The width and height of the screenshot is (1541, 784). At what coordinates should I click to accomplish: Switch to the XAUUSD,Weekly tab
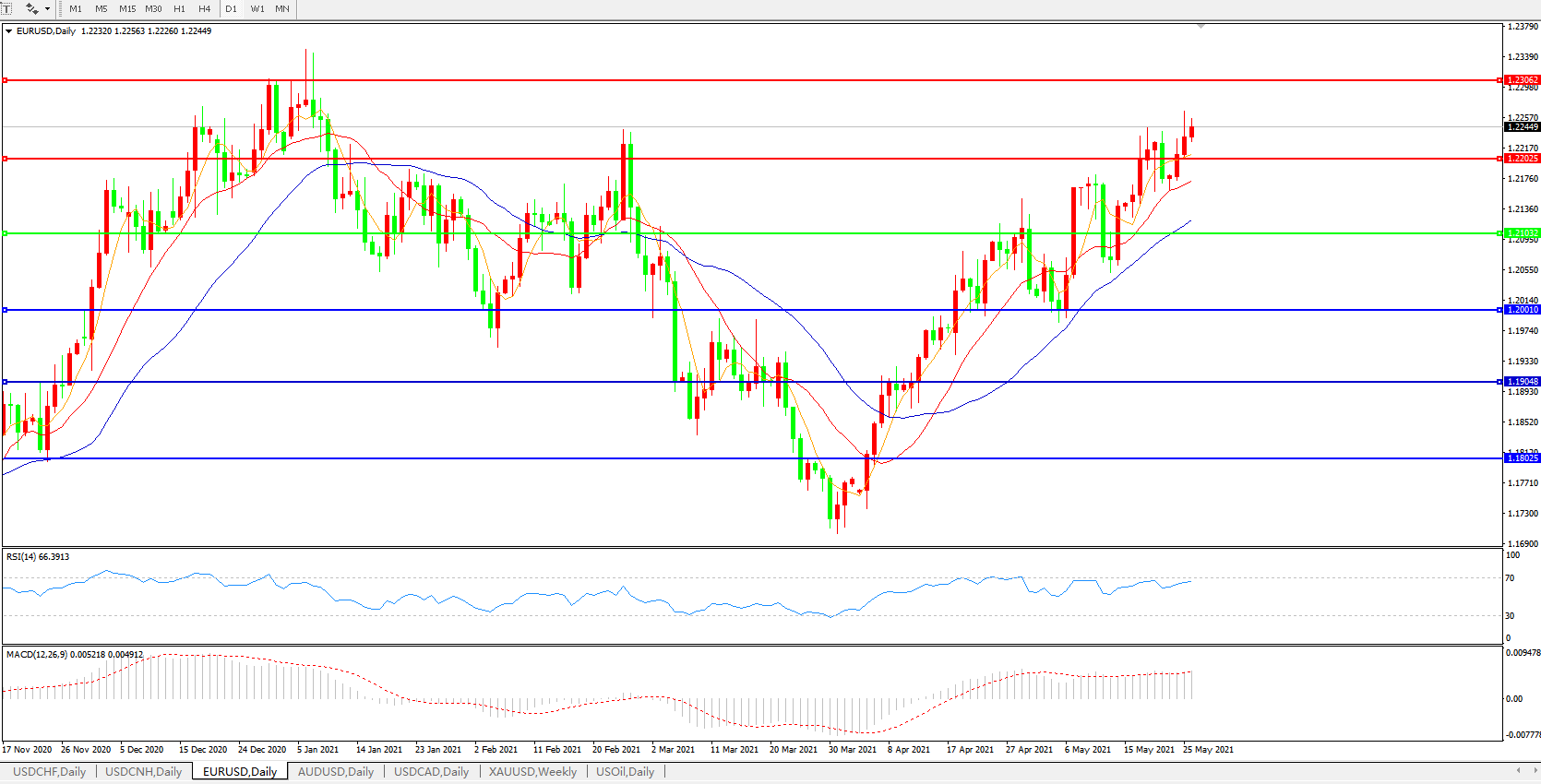[532, 772]
